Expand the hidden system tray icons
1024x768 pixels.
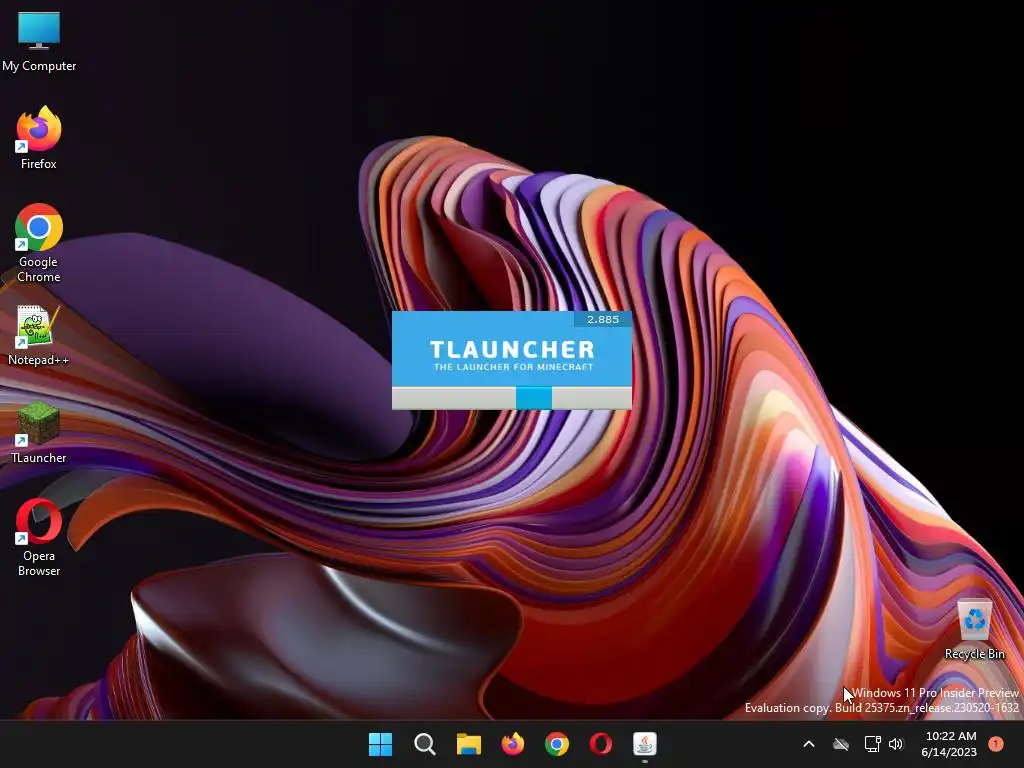click(808, 744)
